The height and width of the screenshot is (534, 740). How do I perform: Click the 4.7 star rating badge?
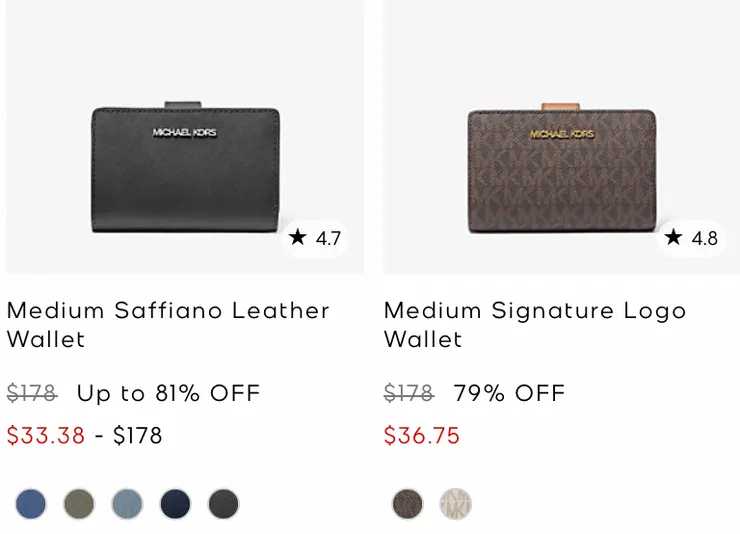click(x=315, y=238)
